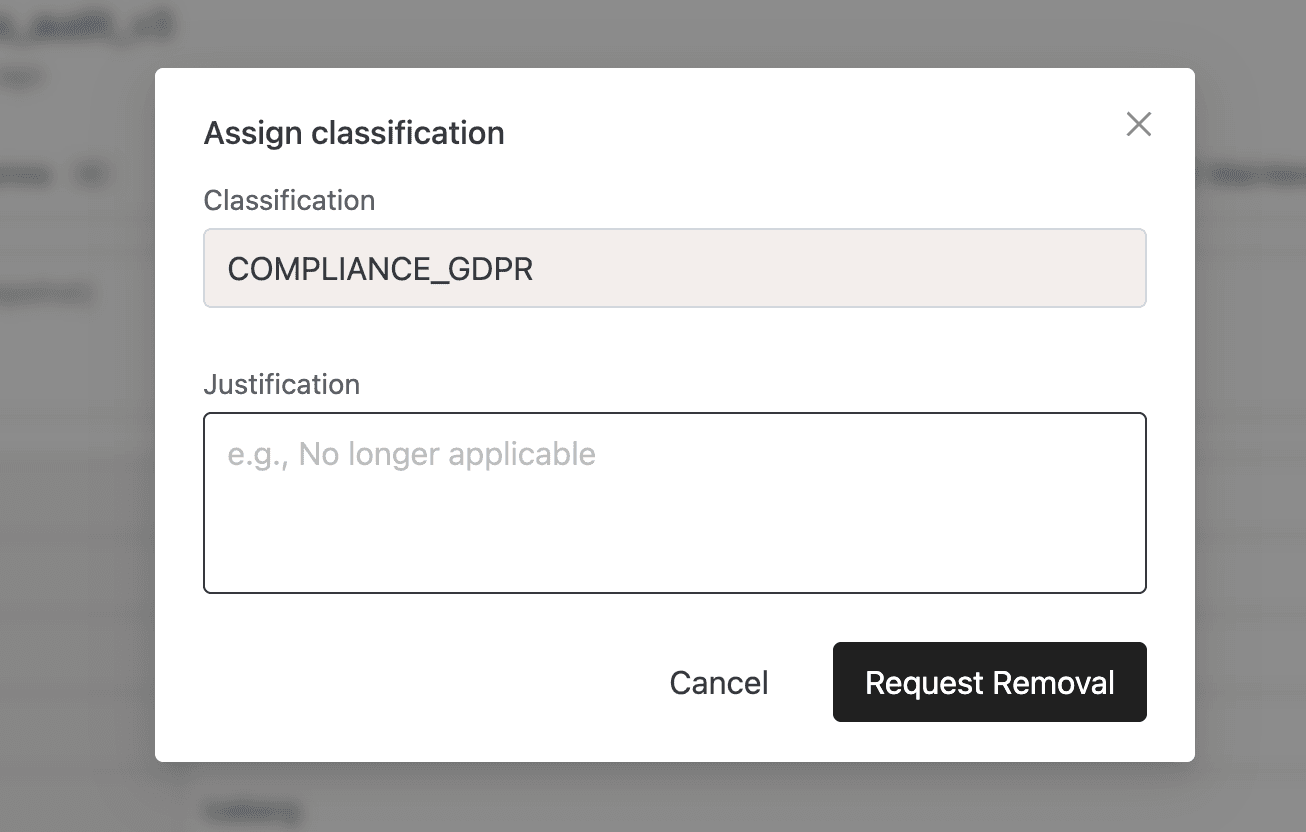Select the 'No longer applicable' placeholder box
Image resolution: width=1306 pixels, height=832 pixels.
[x=674, y=502]
